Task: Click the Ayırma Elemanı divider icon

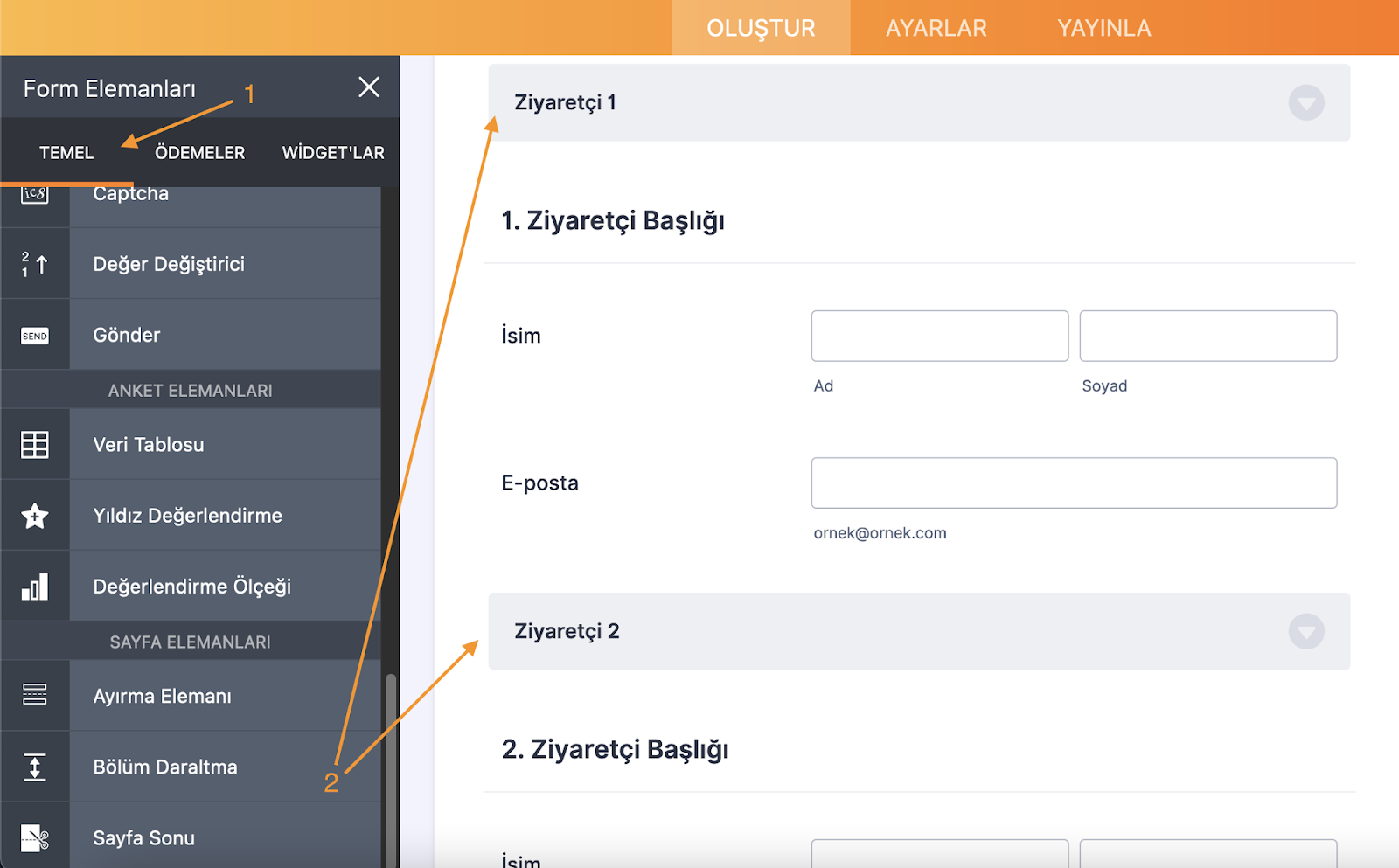Action: click(x=35, y=695)
